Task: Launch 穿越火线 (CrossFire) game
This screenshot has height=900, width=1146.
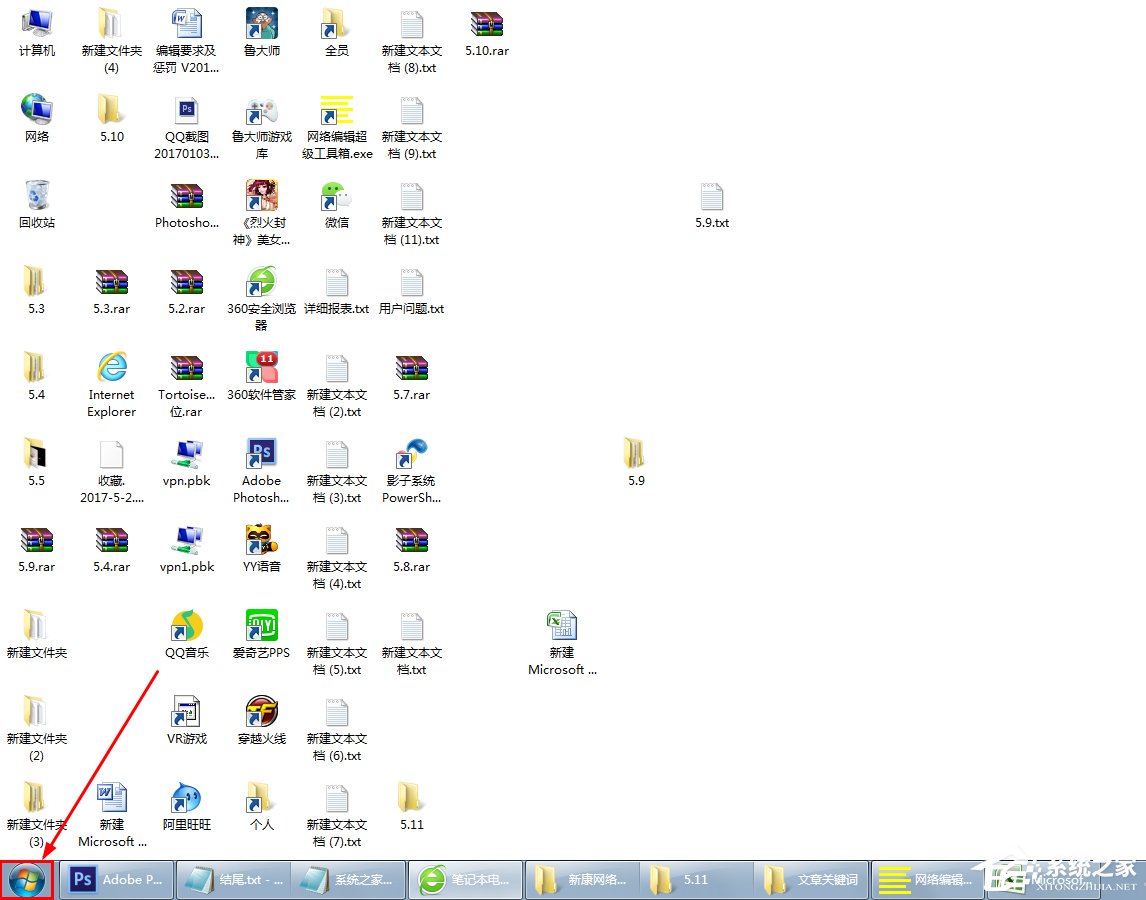Action: coord(261,711)
